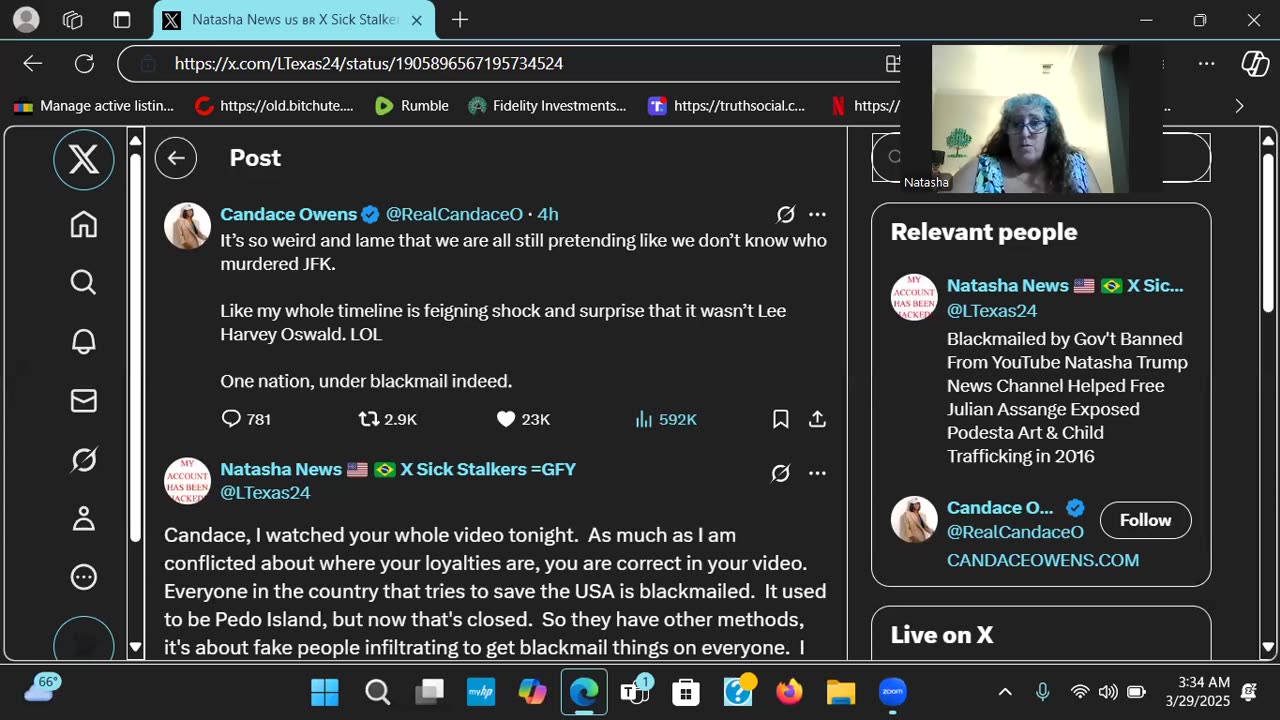The height and width of the screenshot is (720, 1280).
Task: Open Natasha News in Relevant people
Action: pyautogui.click(x=1065, y=286)
